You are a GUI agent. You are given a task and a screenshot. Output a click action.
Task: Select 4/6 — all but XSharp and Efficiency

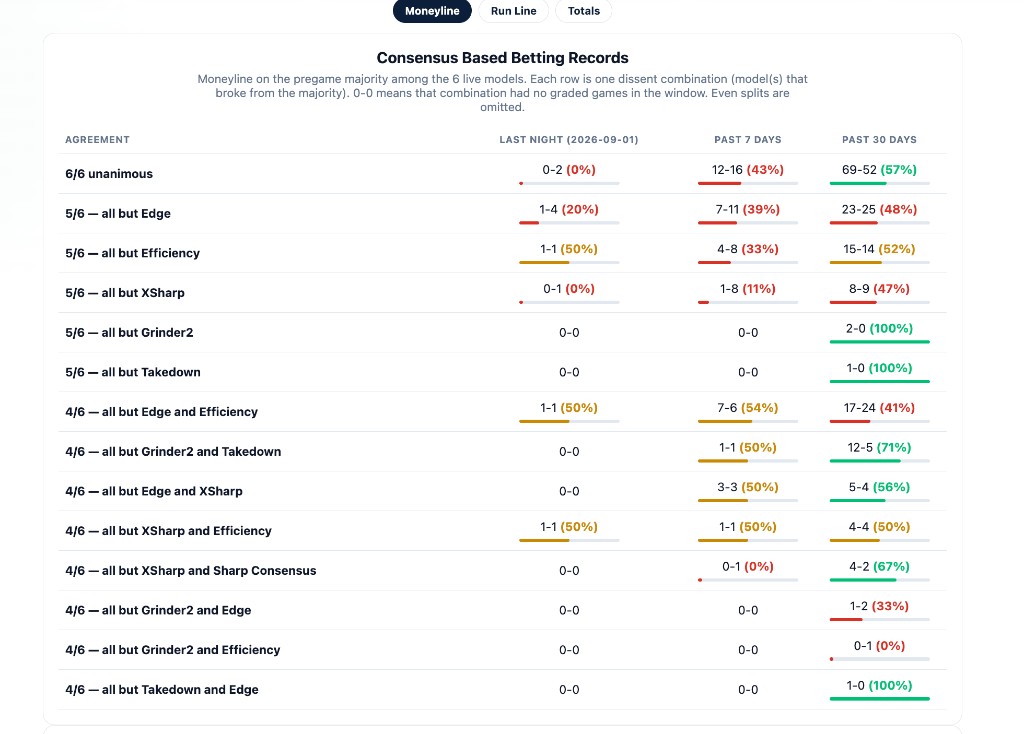[168, 531]
